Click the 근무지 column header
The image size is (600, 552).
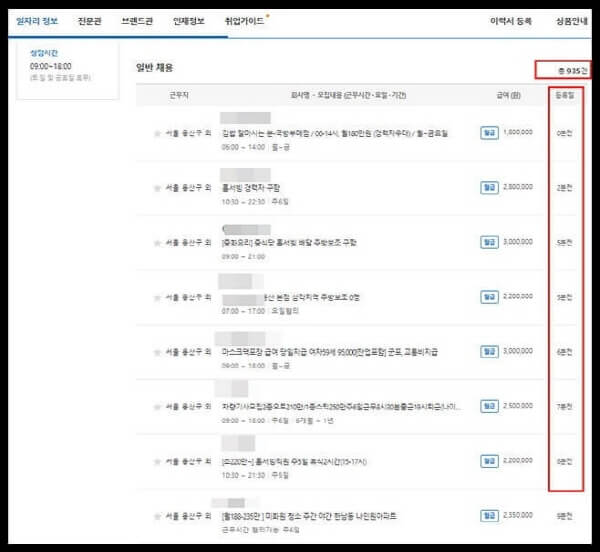pyautogui.click(x=179, y=95)
